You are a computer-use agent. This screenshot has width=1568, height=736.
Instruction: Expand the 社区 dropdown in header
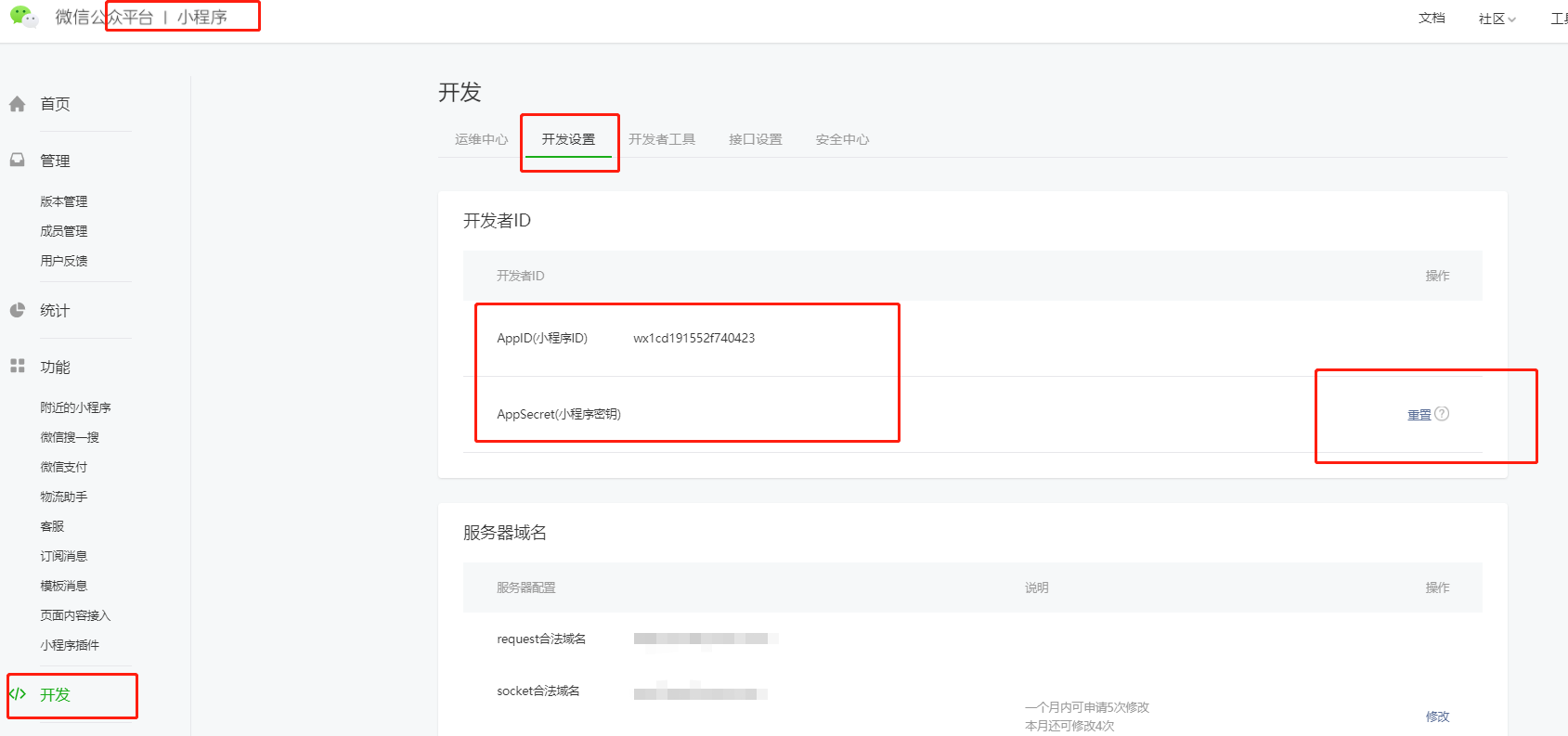point(1497,19)
